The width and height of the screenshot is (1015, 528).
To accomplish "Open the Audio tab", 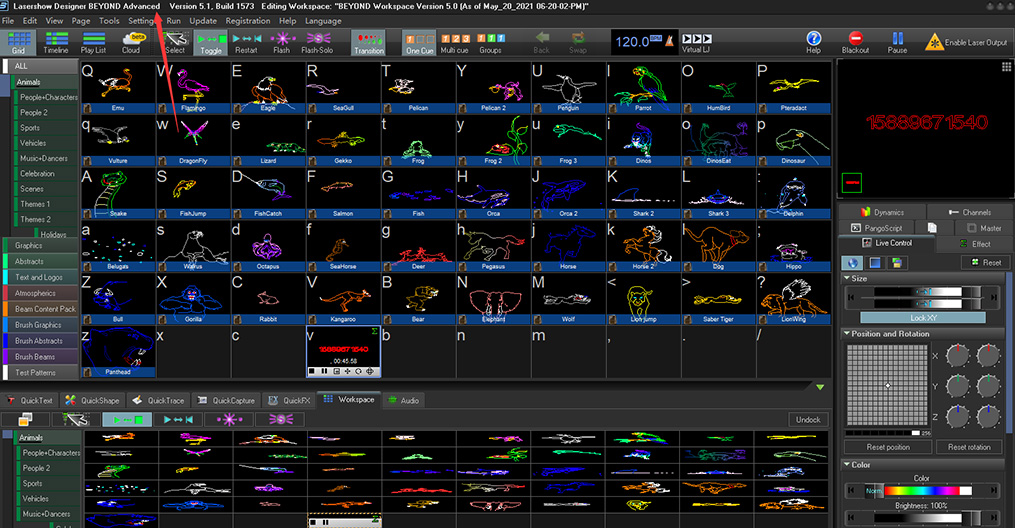I will pos(404,400).
